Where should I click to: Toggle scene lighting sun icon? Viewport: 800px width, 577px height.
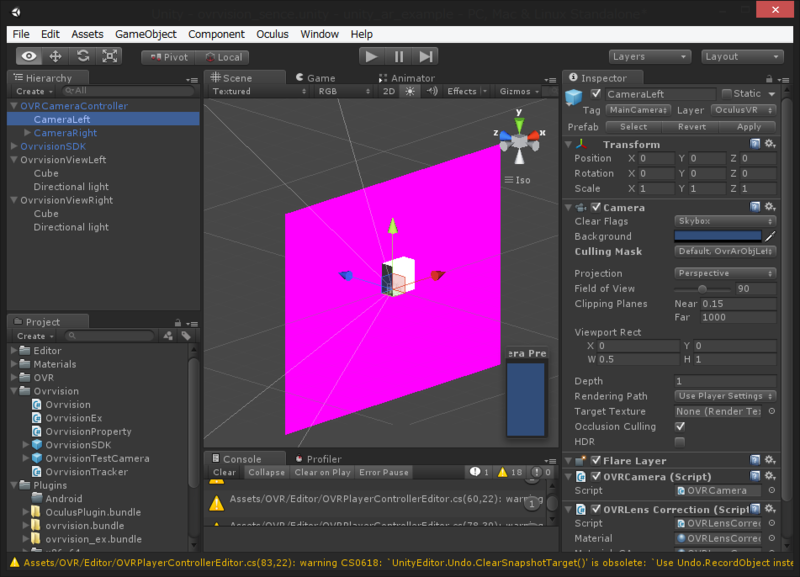tap(410, 91)
